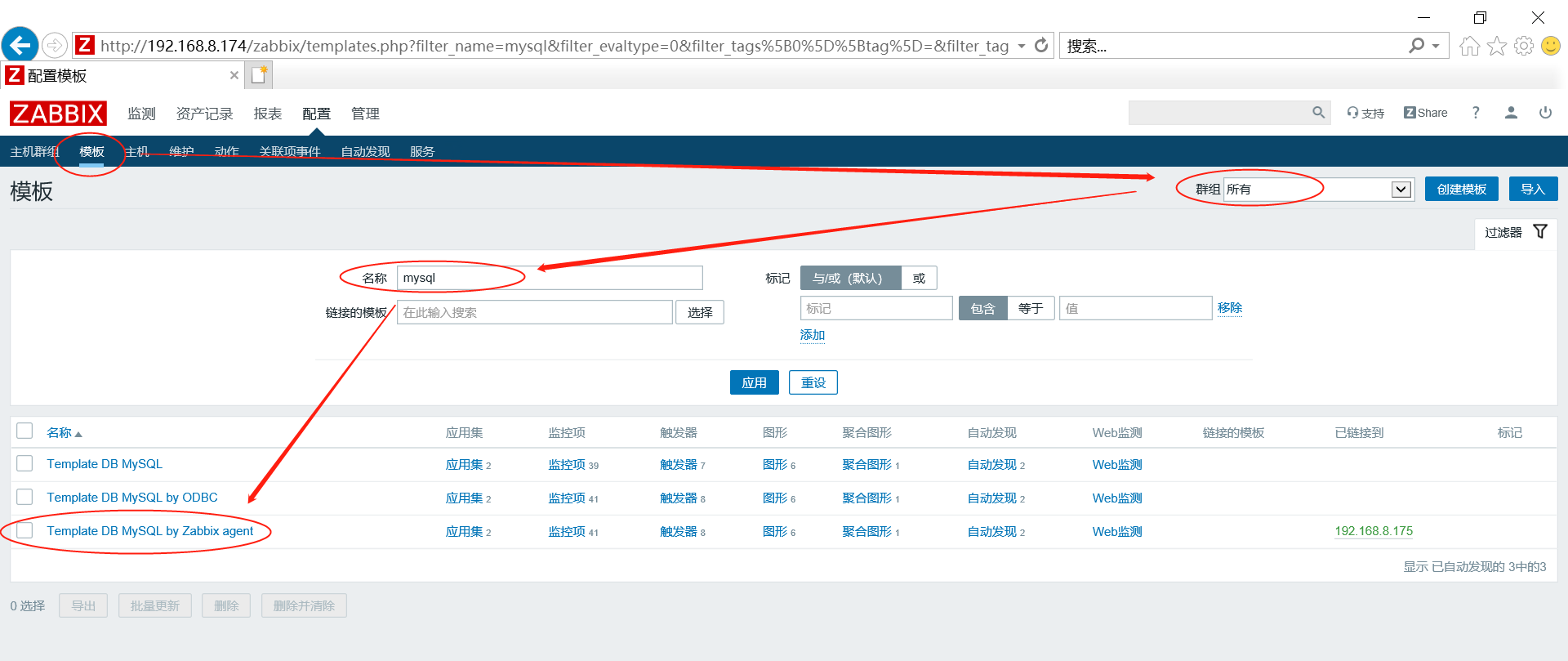Go to the 模板 submenu
Image resolution: width=1568 pixels, height=661 pixels.
[x=91, y=152]
